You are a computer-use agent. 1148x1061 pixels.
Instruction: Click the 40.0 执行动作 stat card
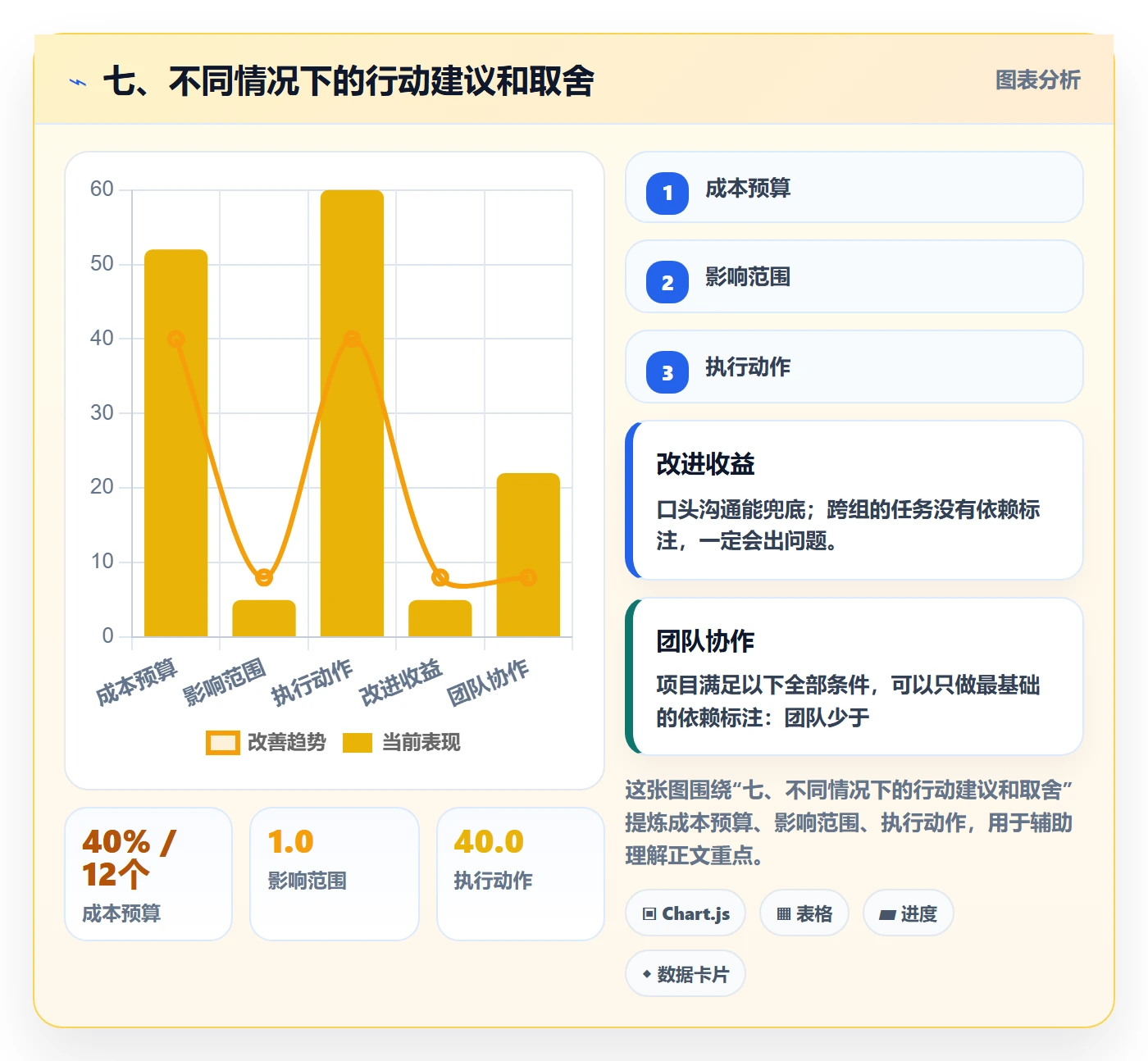(x=521, y=874)
